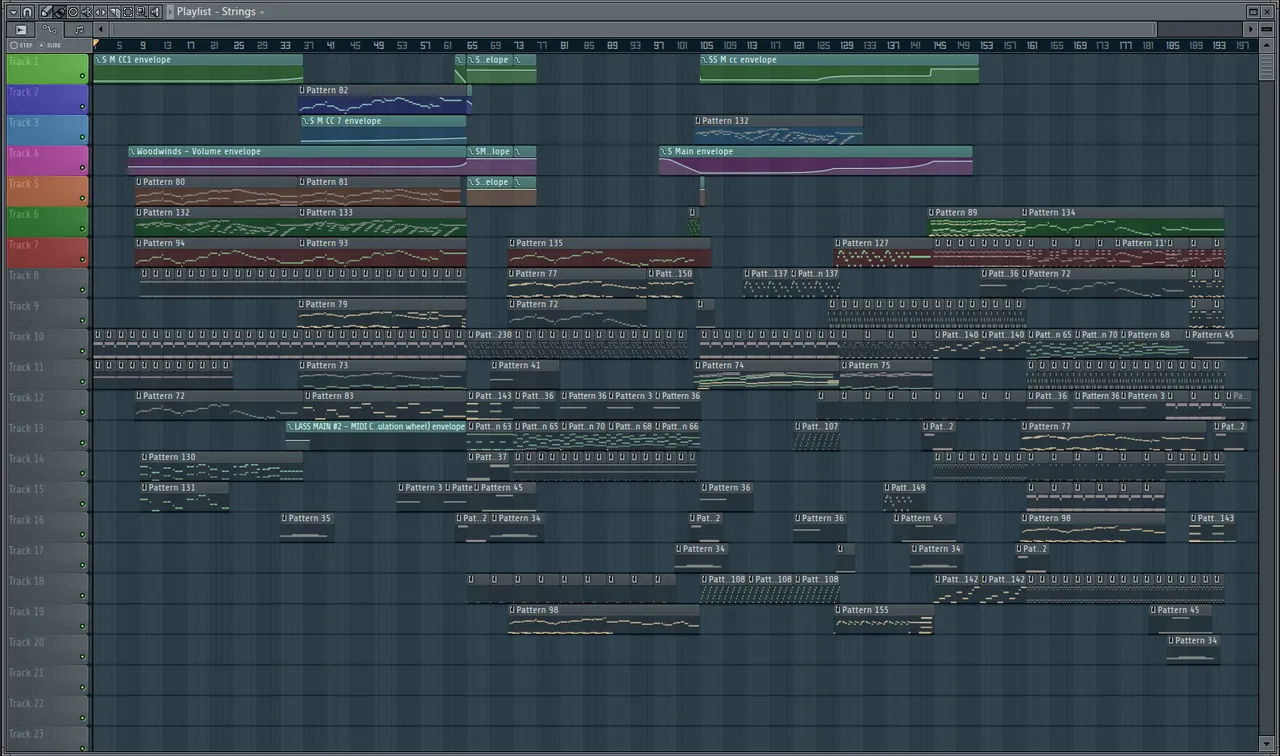The height and width of the screenshot is (756, 1280).
Task: Open the 'Pattern 98' menu icon on Track 19
Action: pos(512,610)
